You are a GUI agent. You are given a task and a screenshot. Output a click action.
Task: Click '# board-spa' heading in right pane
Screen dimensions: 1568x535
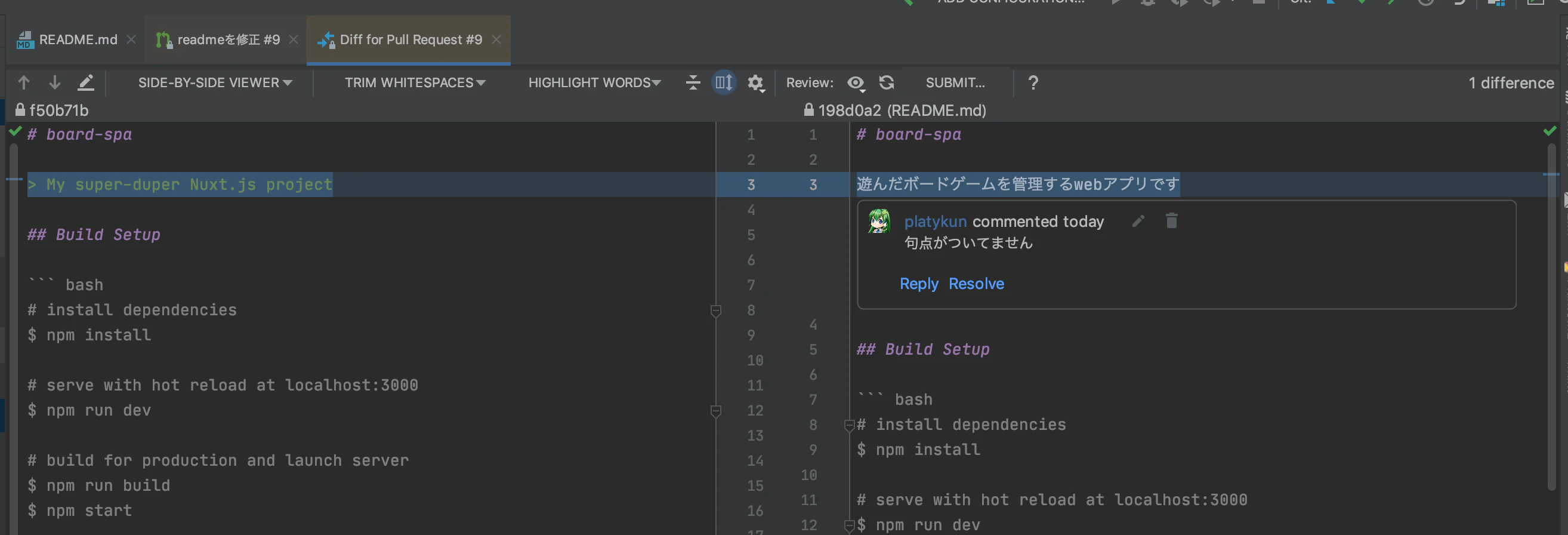click(909, 134)
